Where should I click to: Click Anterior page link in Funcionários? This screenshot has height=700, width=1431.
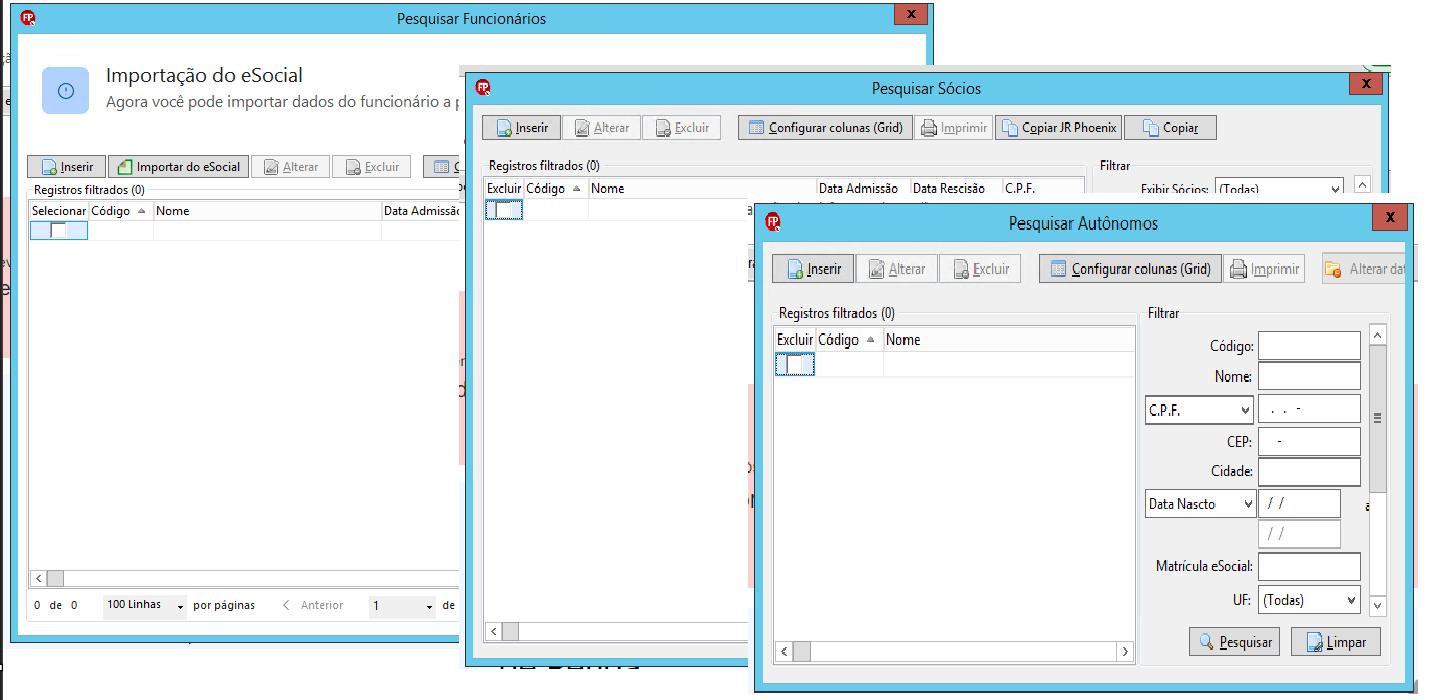(313, 605)
